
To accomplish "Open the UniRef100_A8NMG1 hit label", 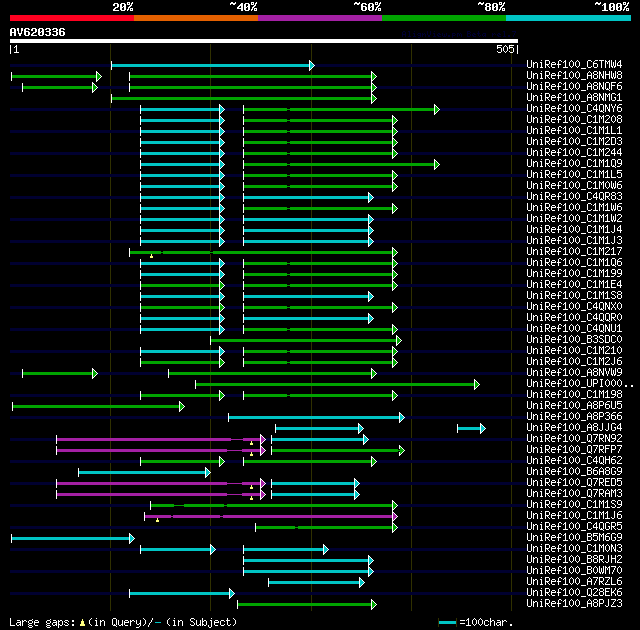I will [574, 98].
